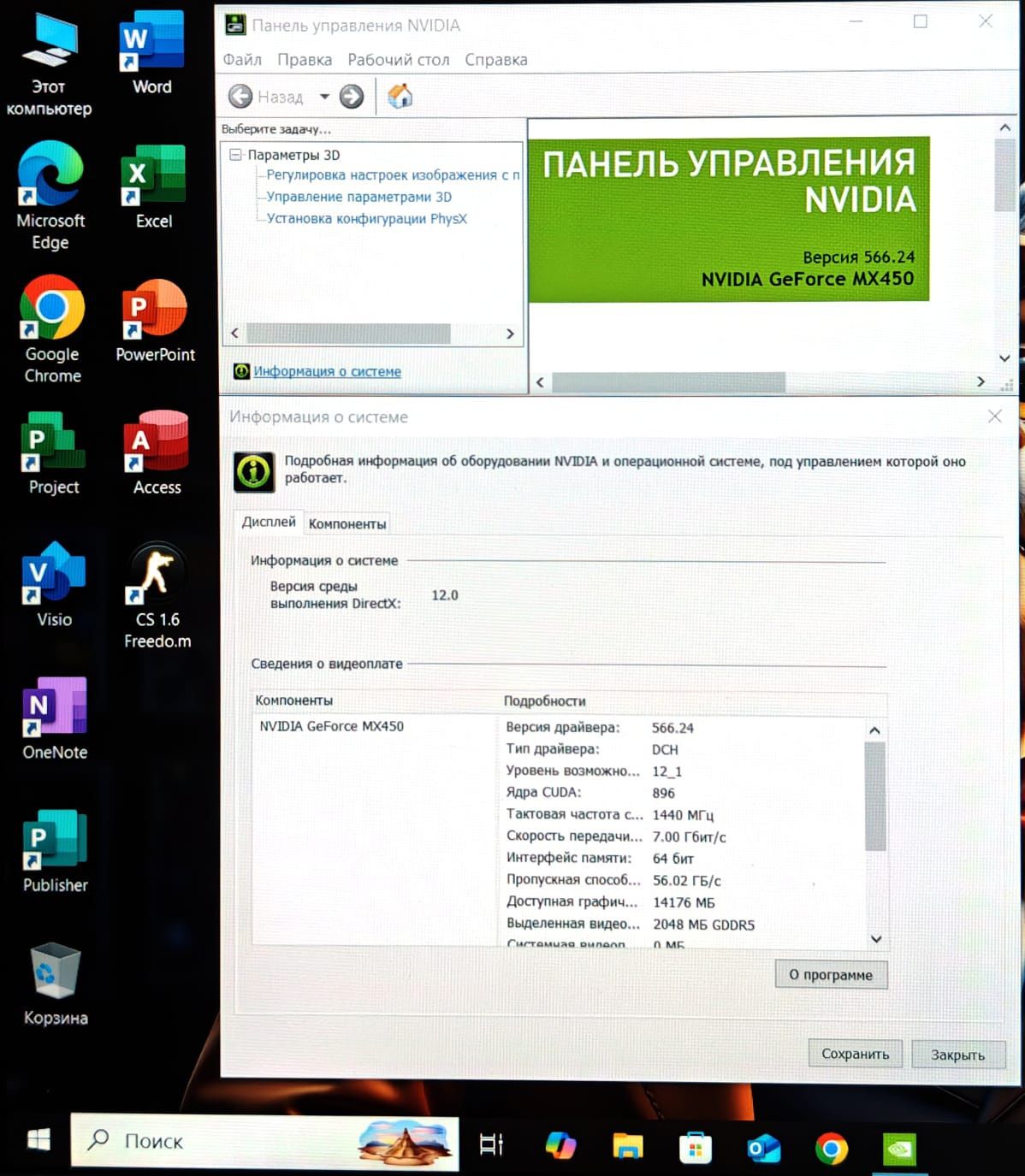Click the Информация о системе link

tap(327, 371)
